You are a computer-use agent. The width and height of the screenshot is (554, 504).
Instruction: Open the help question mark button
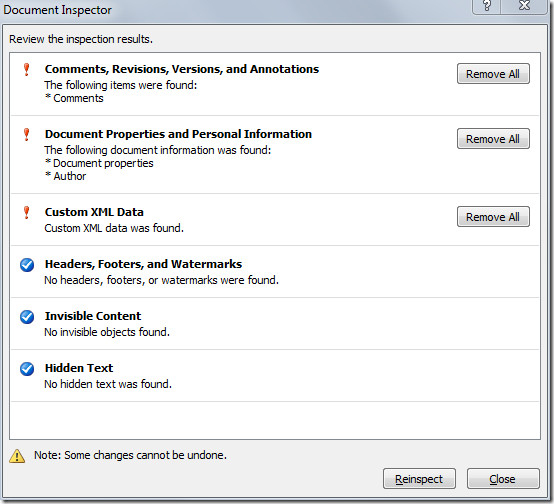487,6
